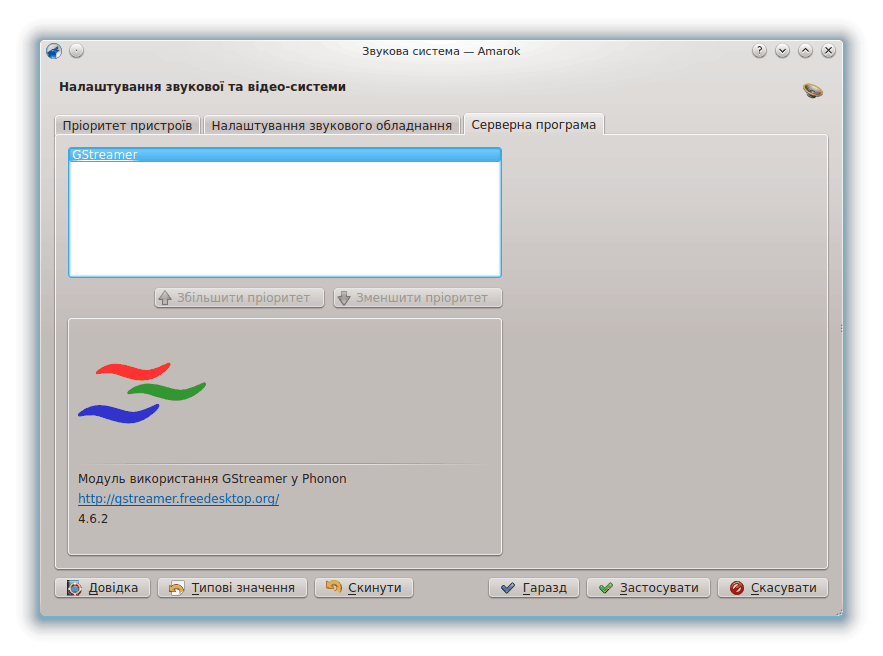
Task: Click the speaker icon in the dialog header
Action: (x=813, y=90)
